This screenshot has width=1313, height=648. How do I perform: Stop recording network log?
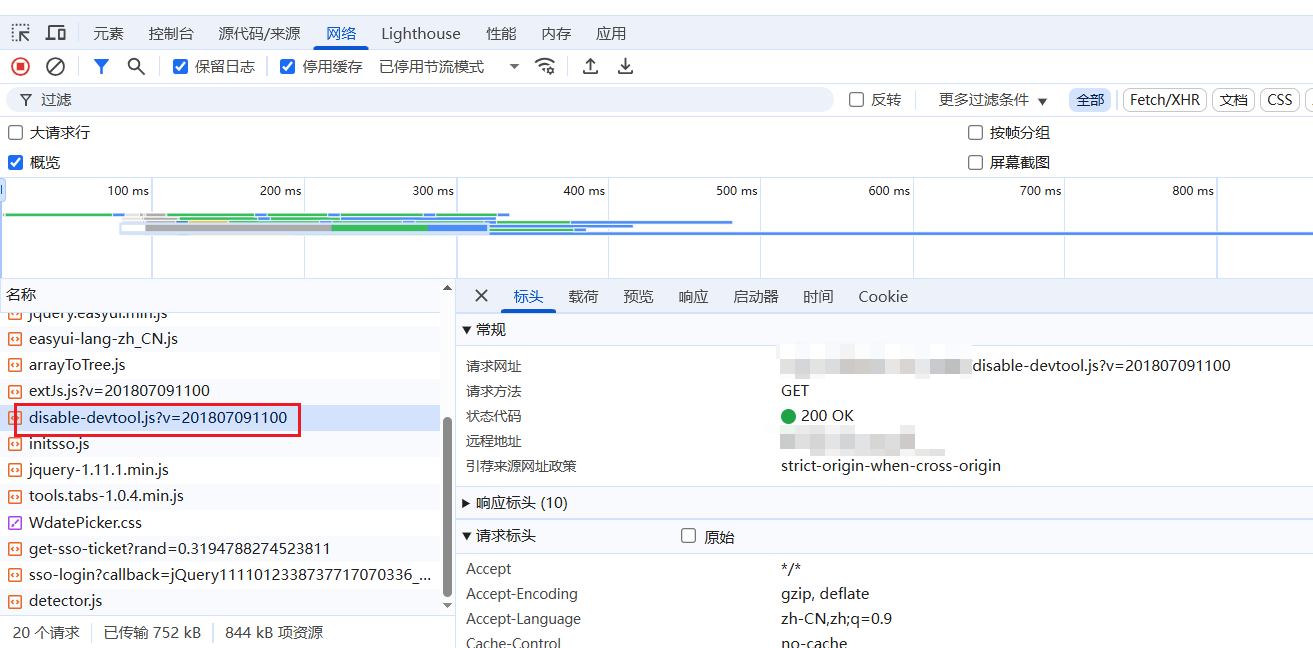coord(20,66)
